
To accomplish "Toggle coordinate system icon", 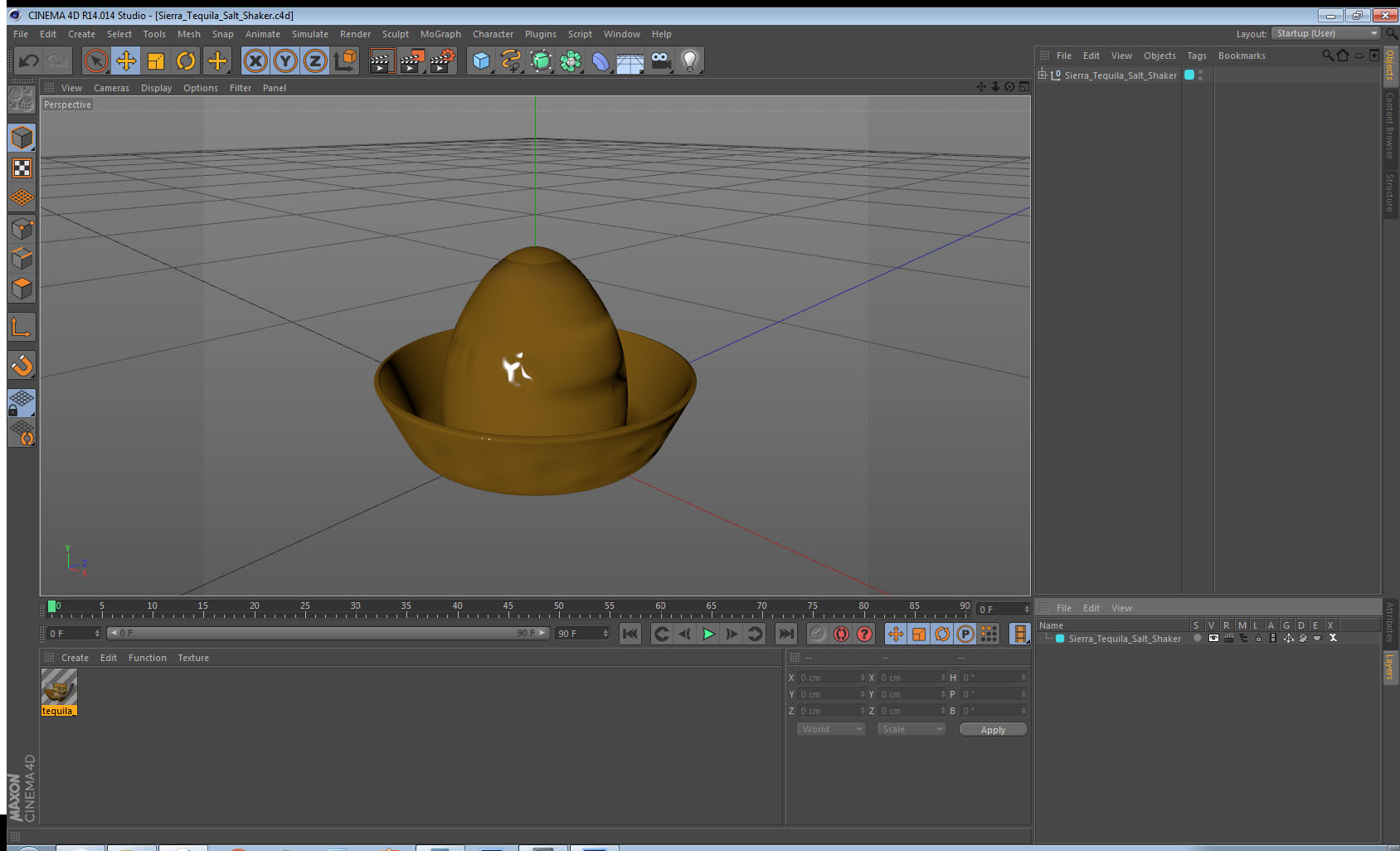I will pos(345,61).
